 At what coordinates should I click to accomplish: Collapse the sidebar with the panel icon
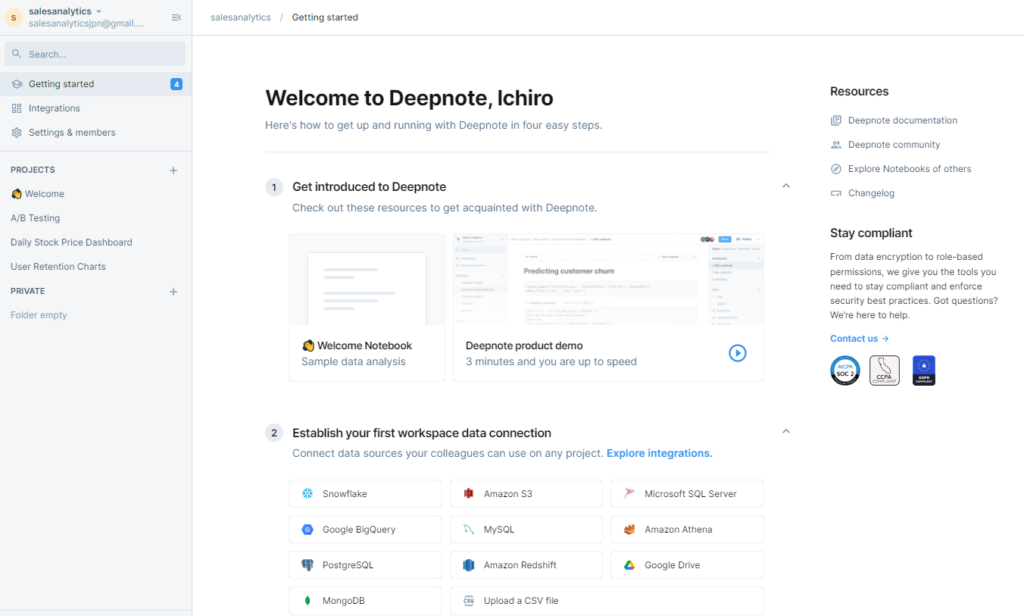coord(177,17)
